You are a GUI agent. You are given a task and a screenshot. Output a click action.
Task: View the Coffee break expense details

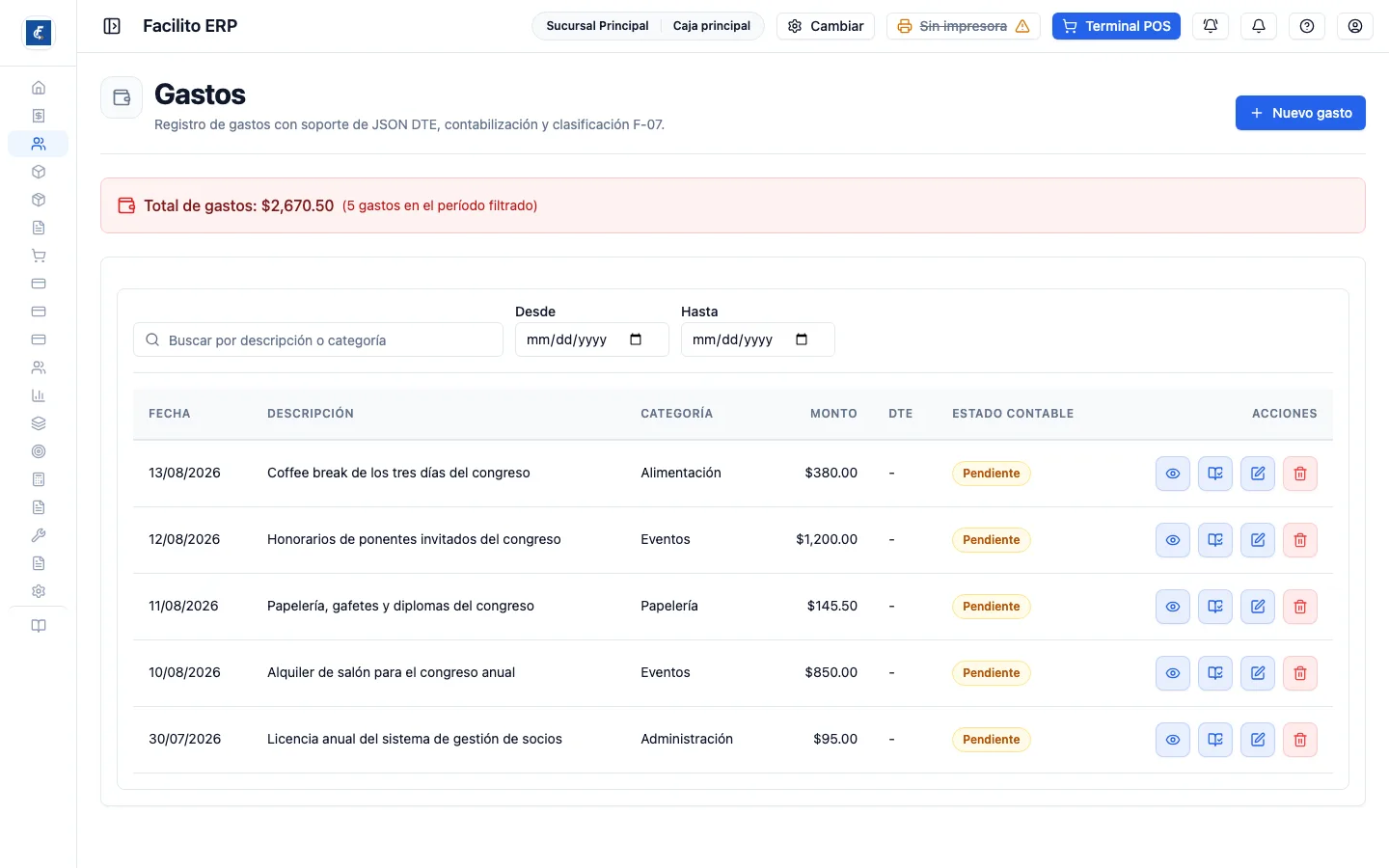click(1173, 474)
